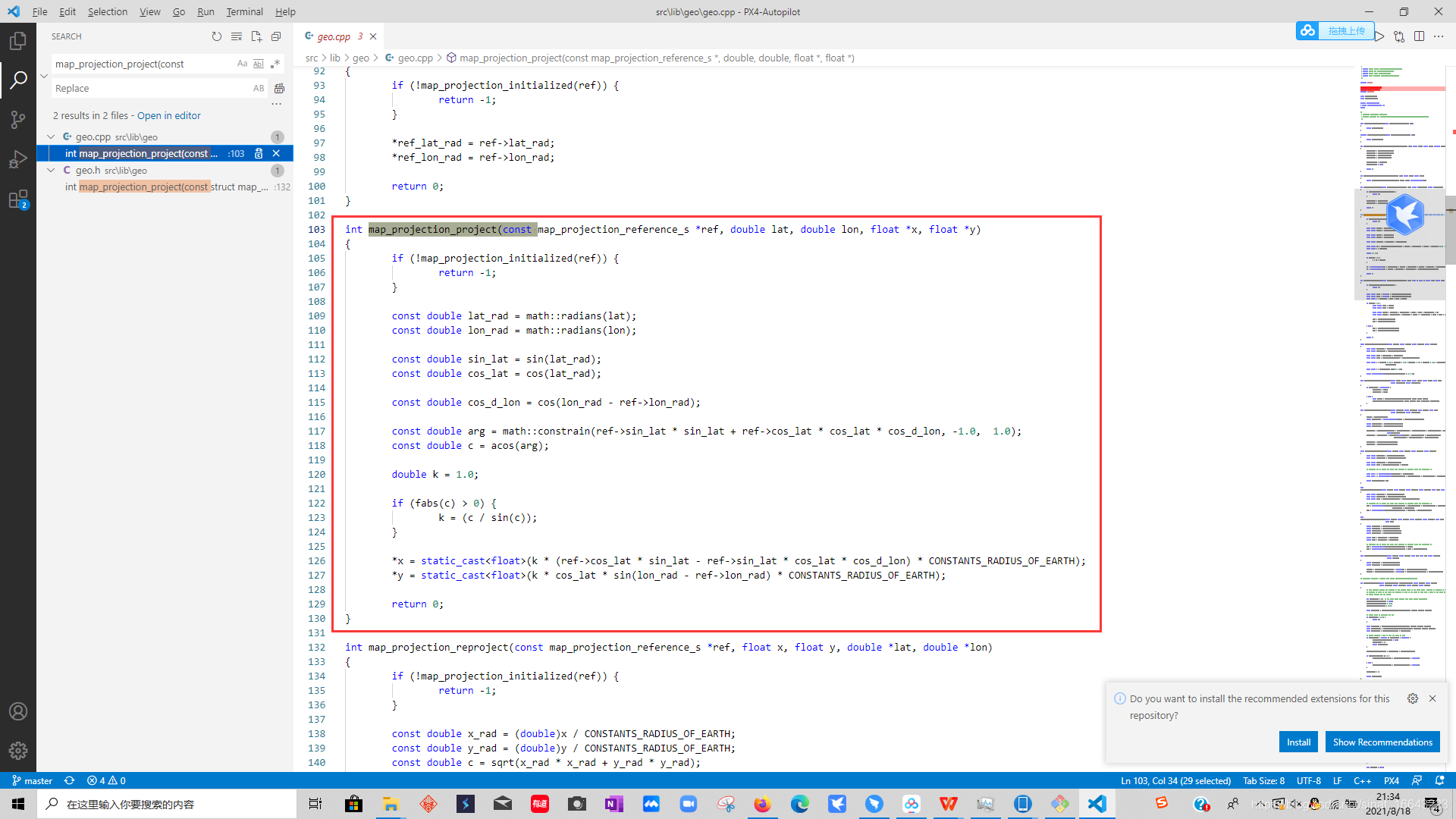Toggle Match Whole Word option
Image resolution: width=1456 pixels, height=819 pixels.
pyautogui.click(x=259, y=64)
